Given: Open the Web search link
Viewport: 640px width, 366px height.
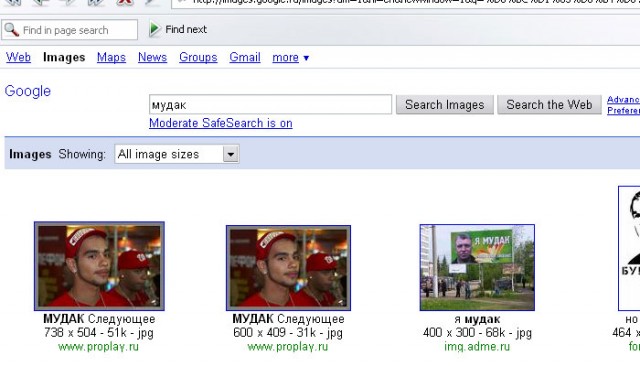Looking at the screenshot, I should (18, 57).
